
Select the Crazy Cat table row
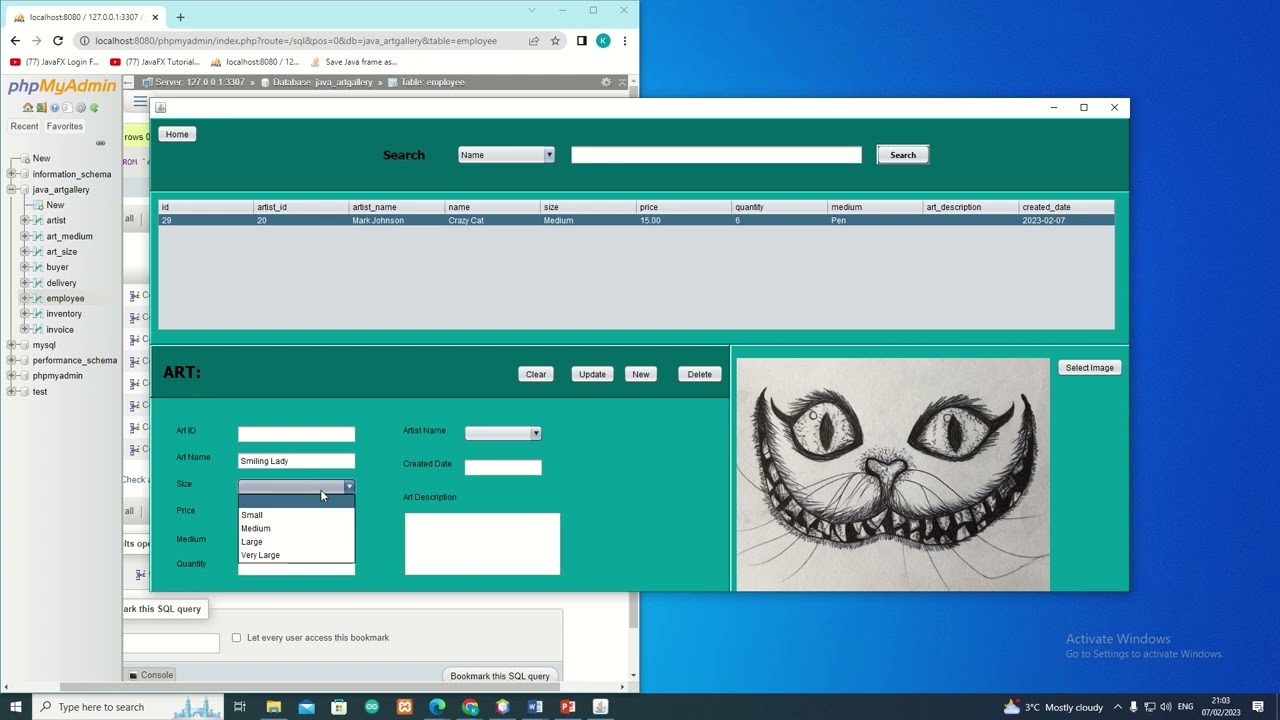tap(636, 220)
